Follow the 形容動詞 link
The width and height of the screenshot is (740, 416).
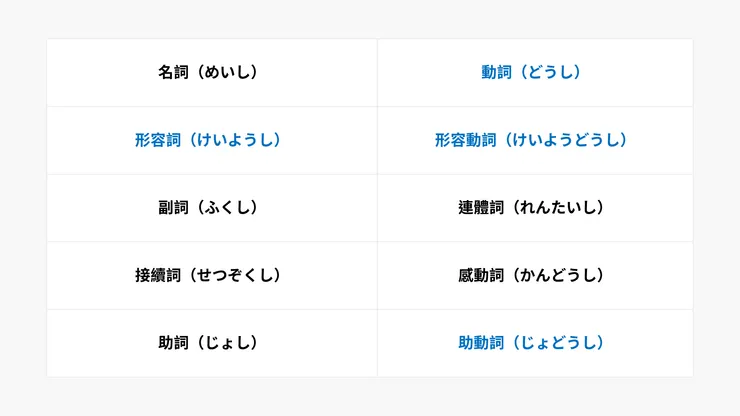pyautogui.click(x=466, y=140)
